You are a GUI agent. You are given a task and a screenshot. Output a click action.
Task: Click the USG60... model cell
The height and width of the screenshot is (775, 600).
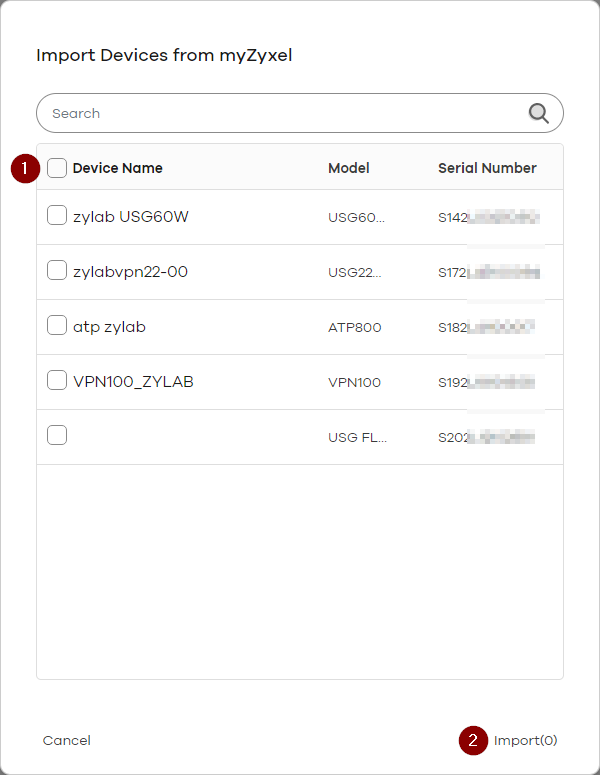click(356, 217)
